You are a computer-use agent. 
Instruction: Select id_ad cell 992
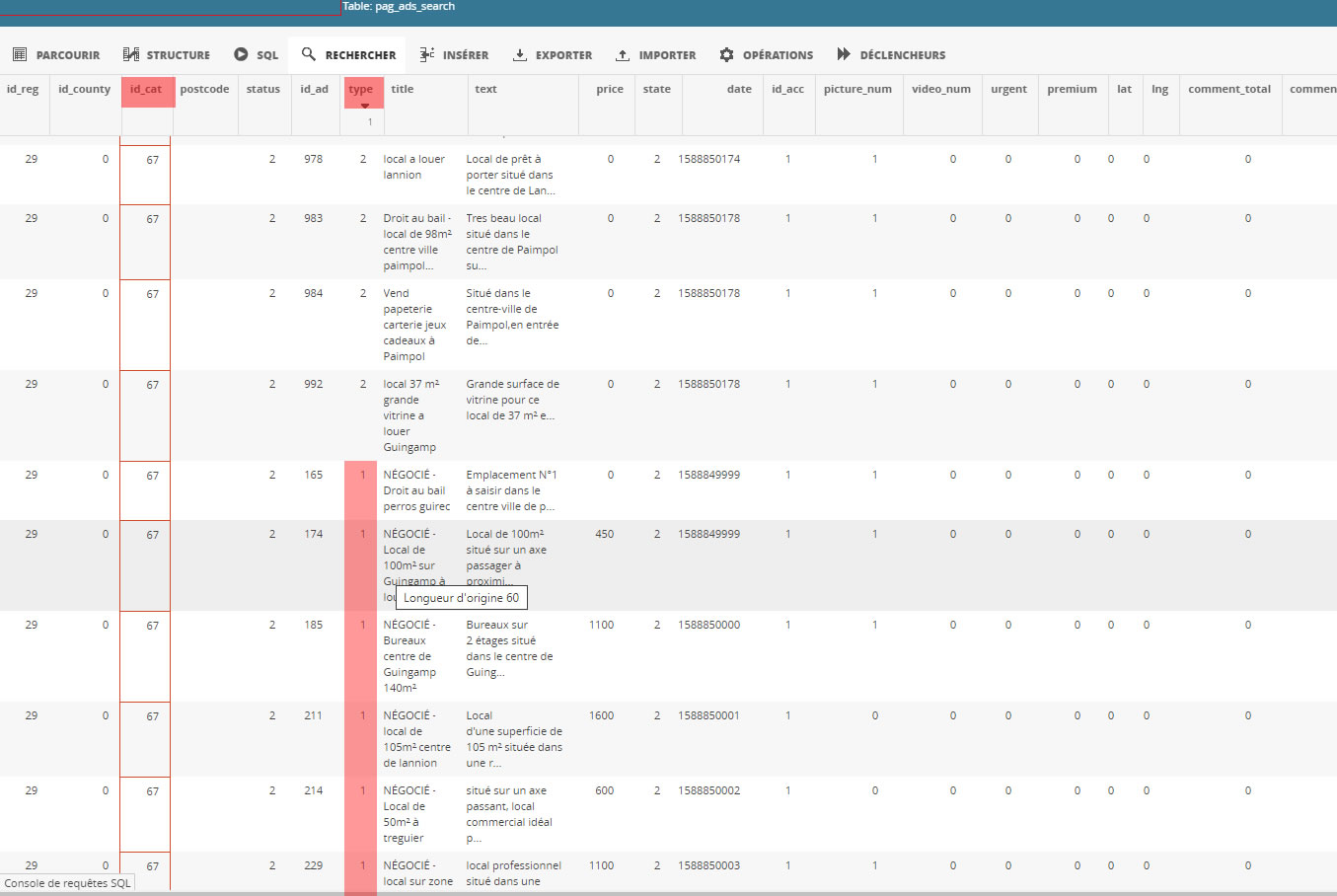point(313,384)
